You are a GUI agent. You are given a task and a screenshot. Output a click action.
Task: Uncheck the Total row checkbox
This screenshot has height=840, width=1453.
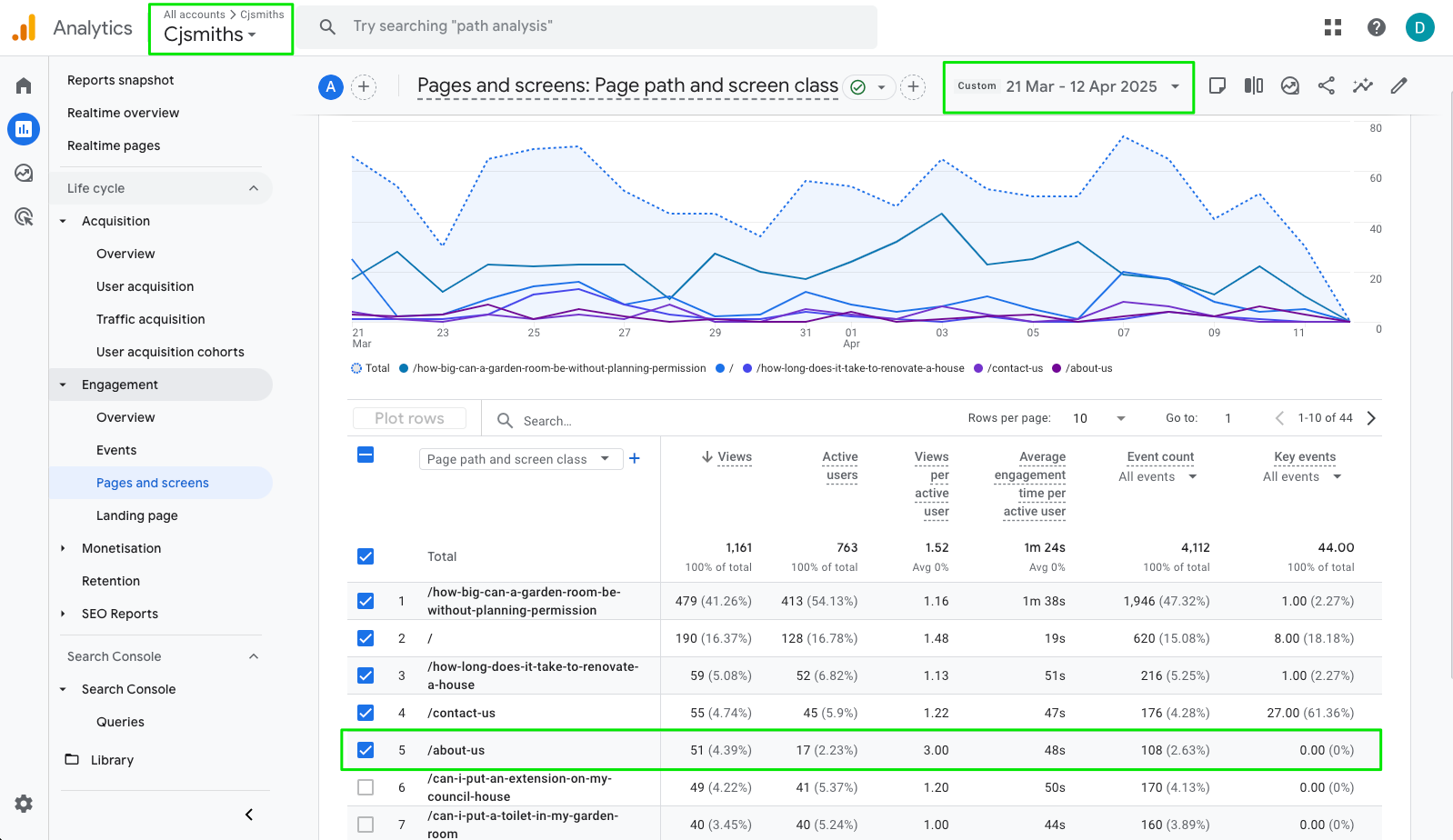tap(366, 556)
